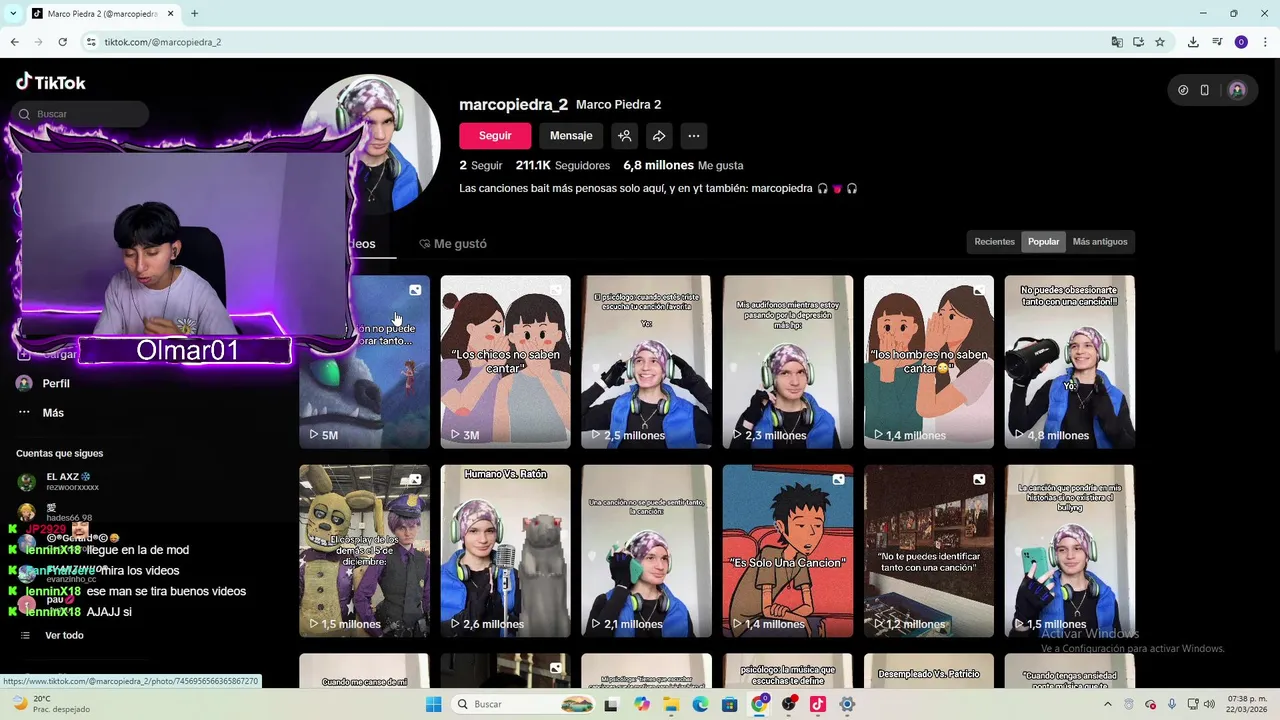
Task: Open Chrome media controls icon
Action: (x=1217, y=42)
